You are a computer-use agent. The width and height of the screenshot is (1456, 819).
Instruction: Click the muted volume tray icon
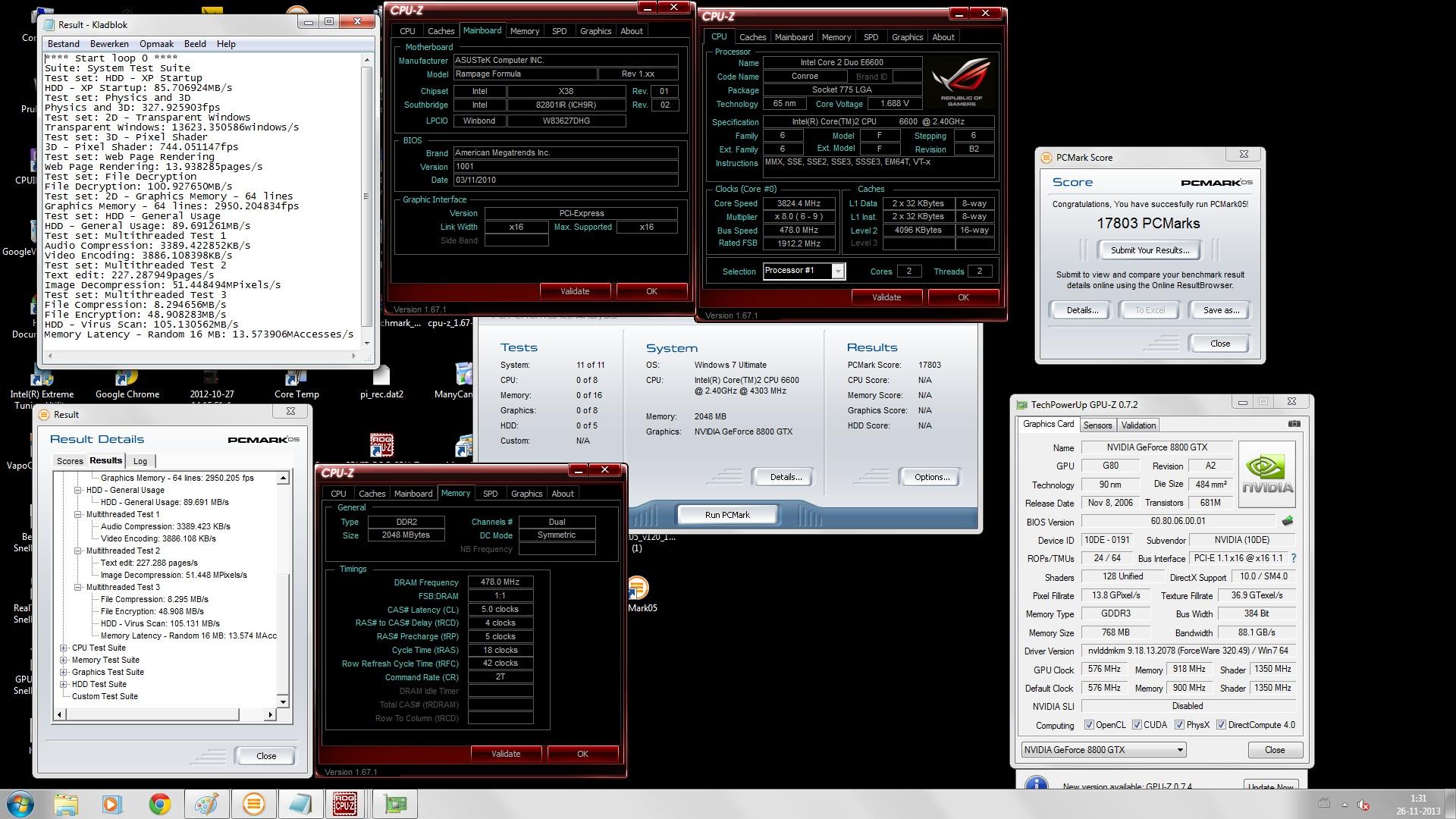click(x=1363, y=805)
